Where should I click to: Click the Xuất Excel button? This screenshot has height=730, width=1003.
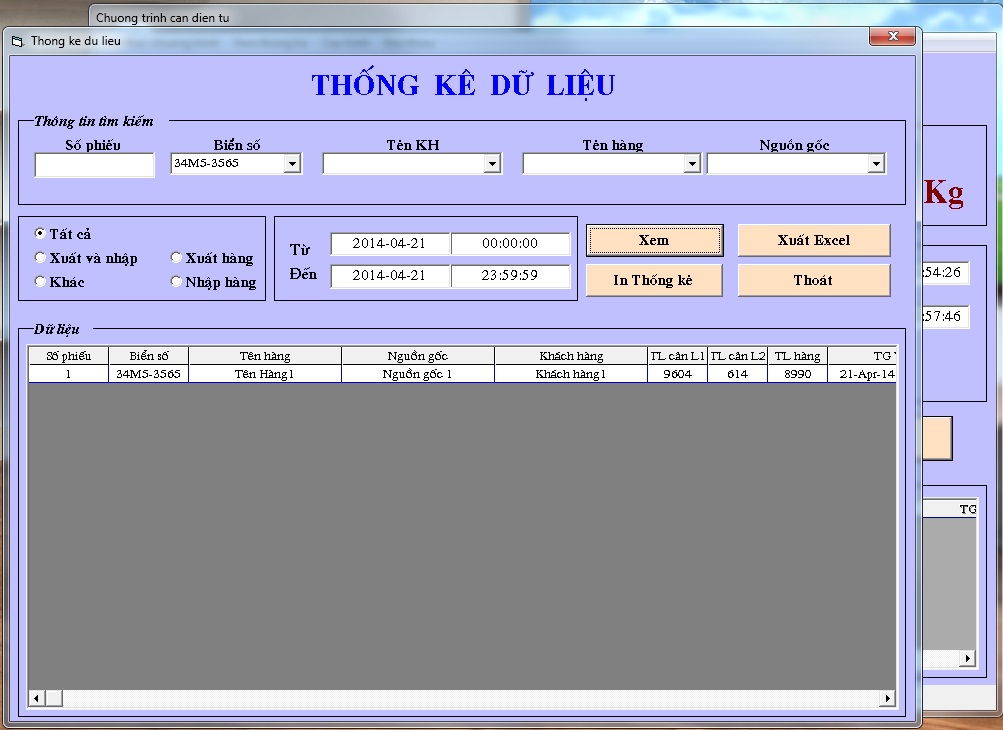(x=814, y=241)
